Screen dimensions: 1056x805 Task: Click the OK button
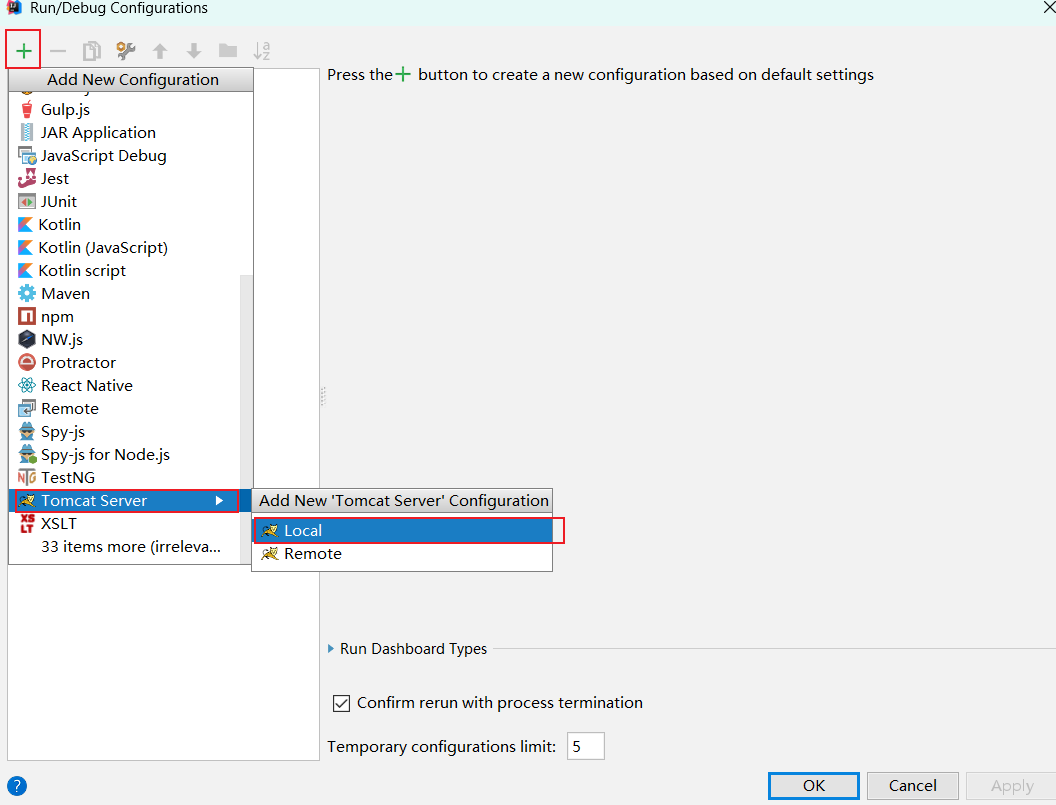click(x=814, y=785)
